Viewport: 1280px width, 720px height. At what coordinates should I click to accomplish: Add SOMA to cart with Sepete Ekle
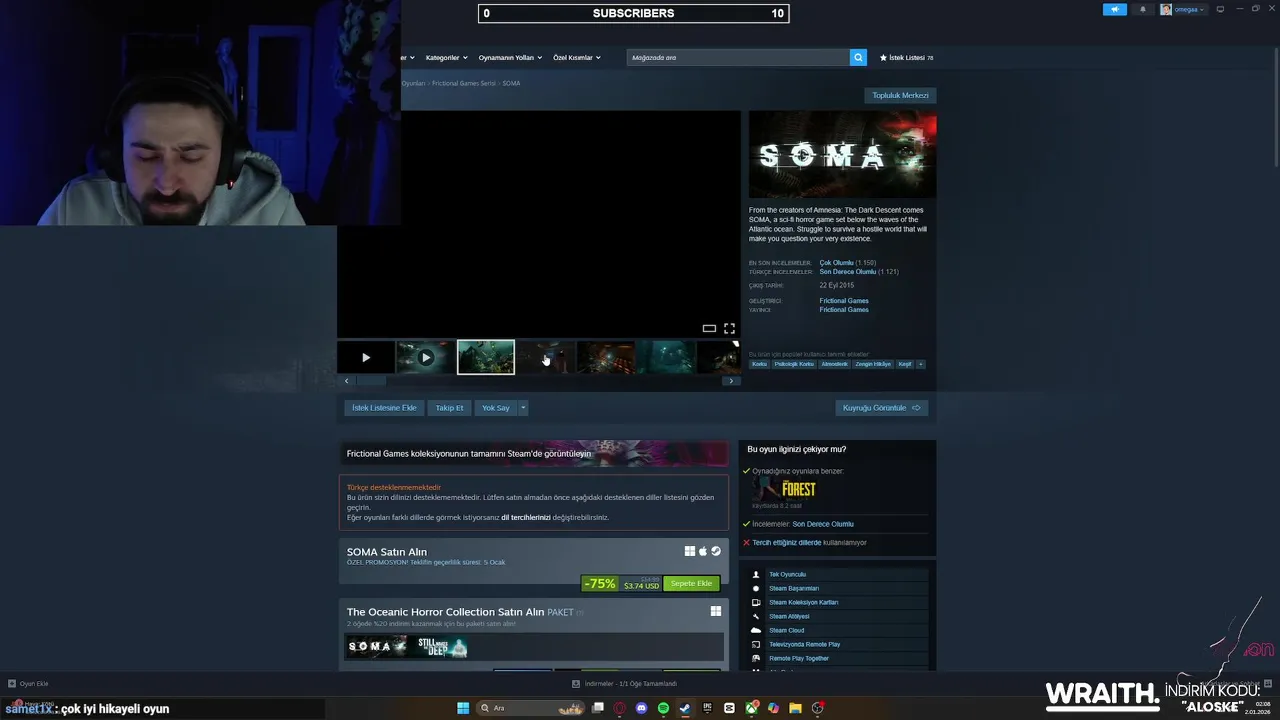(x=691, y=583)
